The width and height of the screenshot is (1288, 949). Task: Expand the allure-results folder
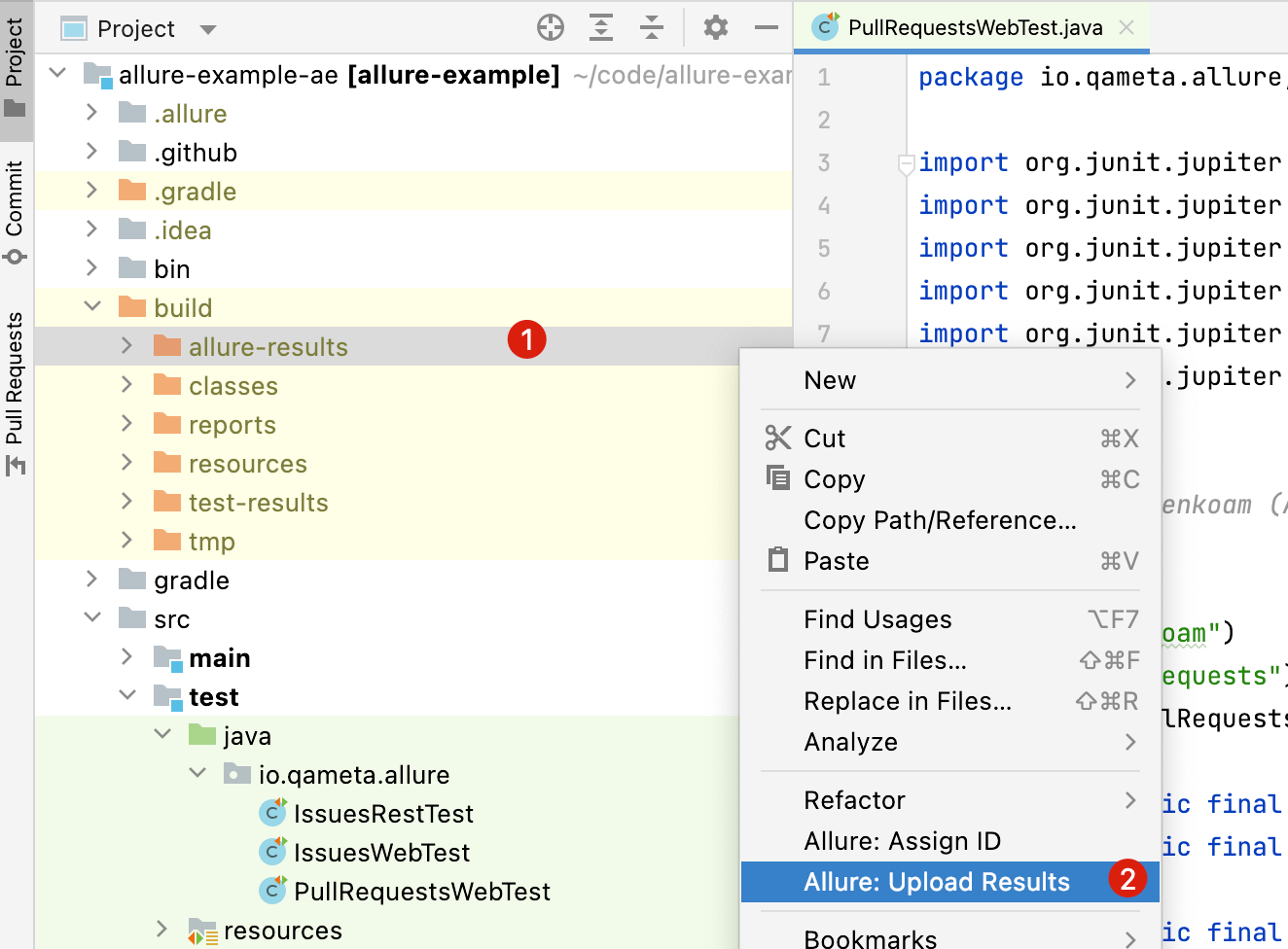point(126,346)
